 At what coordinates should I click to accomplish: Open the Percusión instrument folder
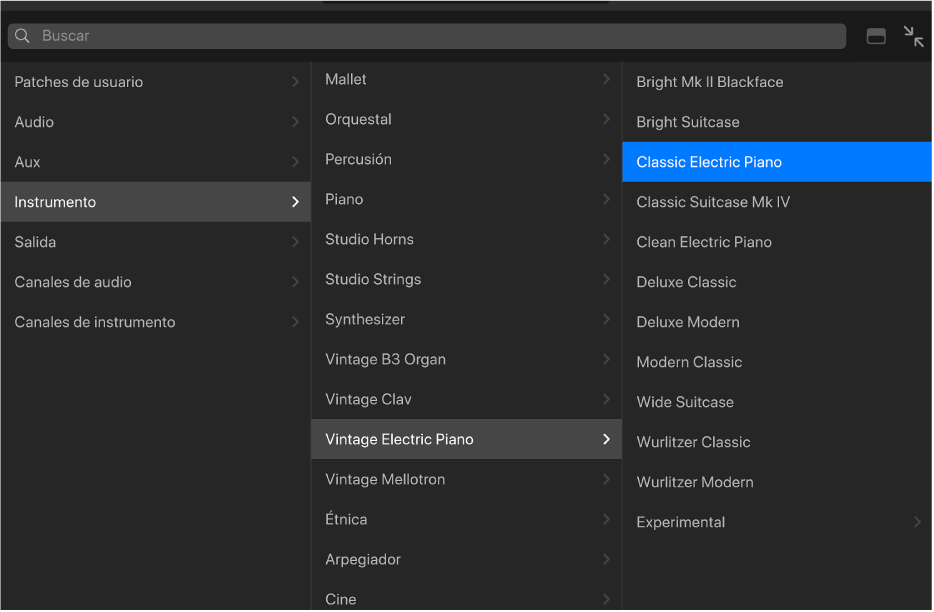(466, 159)
